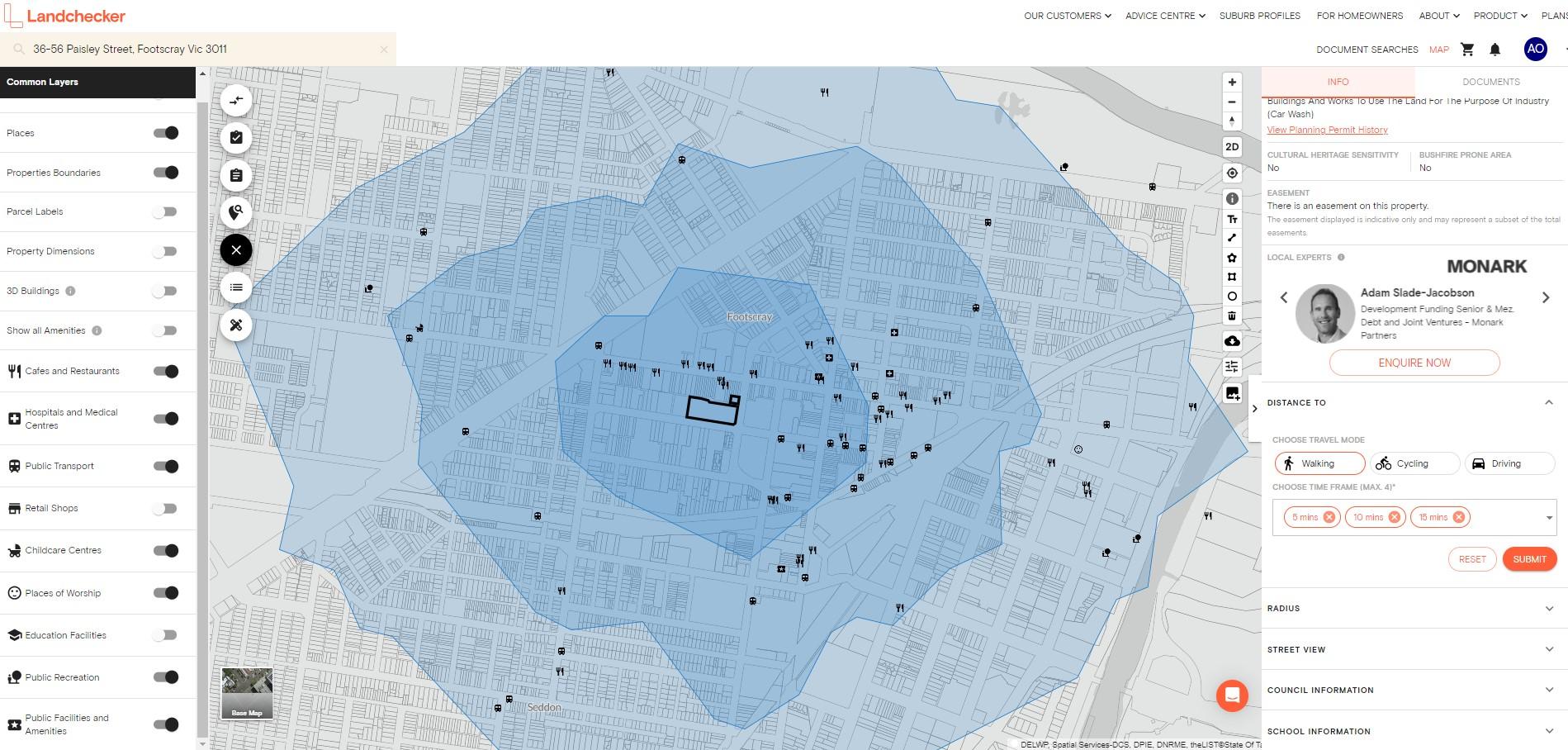Open notifications bell
The image size is (1568, 750).
click(x=1495, y=50)
